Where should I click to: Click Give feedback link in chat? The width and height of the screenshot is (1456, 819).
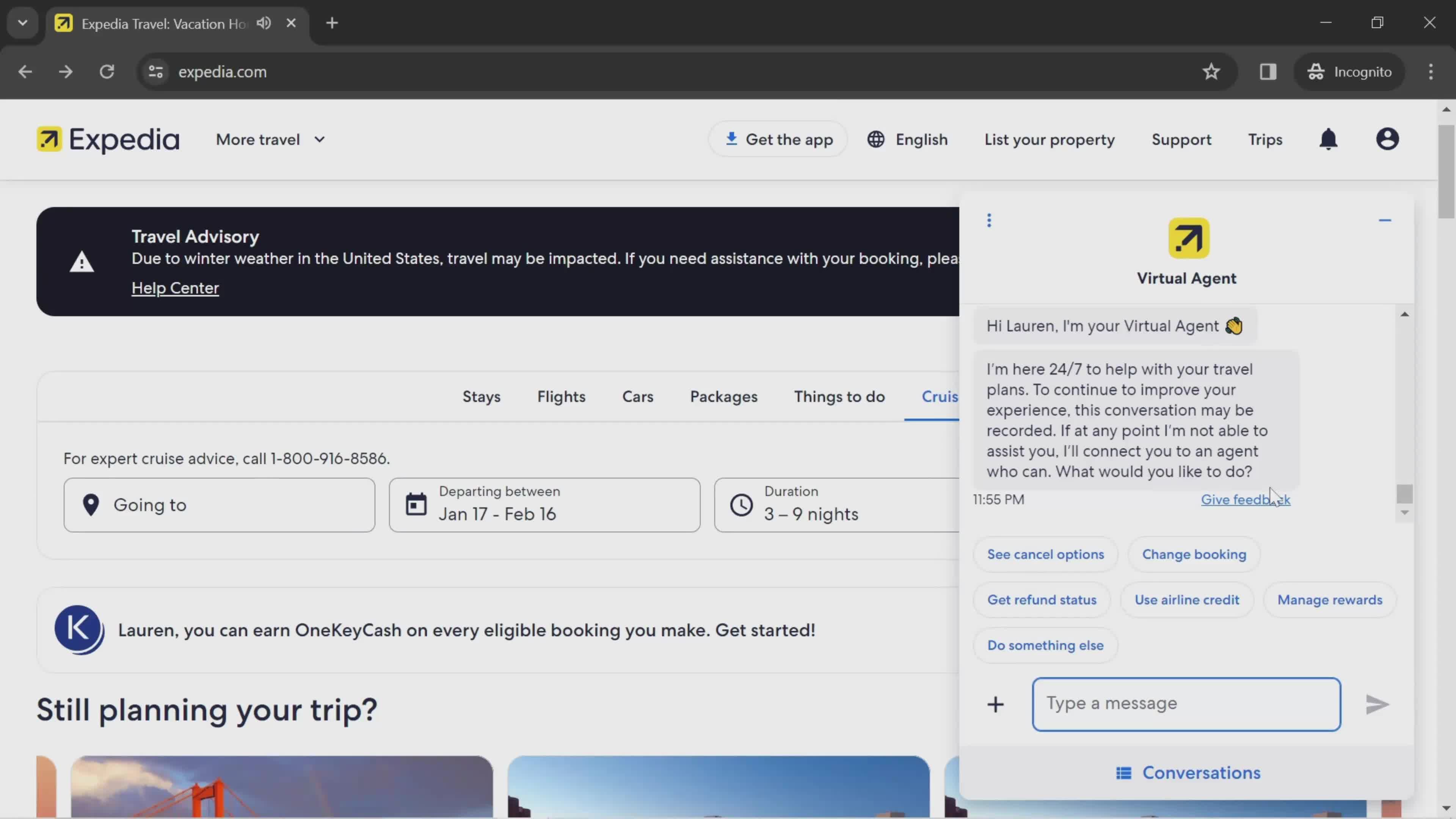pos(1246,500)
